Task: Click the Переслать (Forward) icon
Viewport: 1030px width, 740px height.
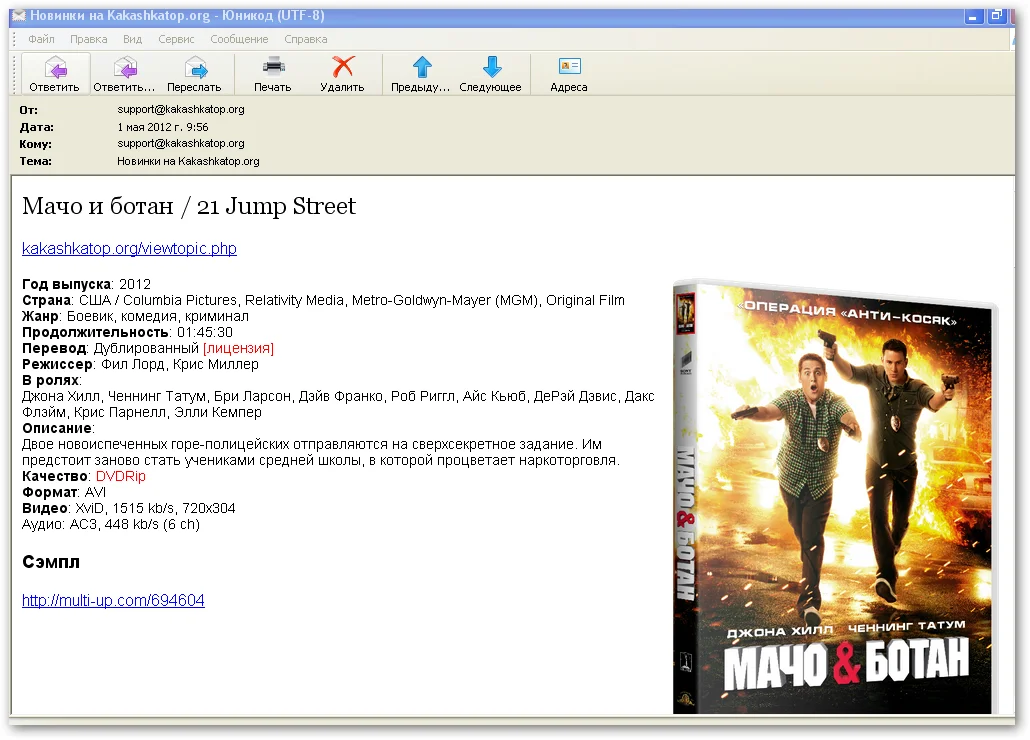Action: pos(195,68)
